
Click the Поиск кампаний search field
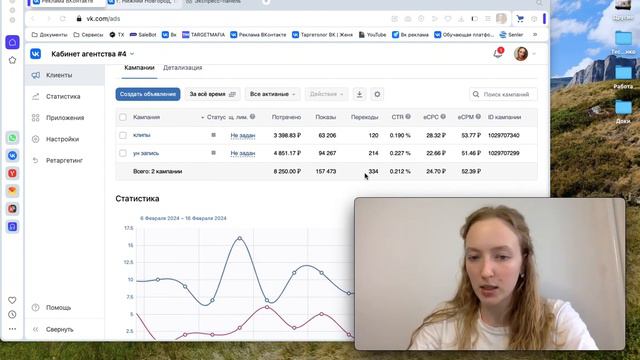coord(503,94)
